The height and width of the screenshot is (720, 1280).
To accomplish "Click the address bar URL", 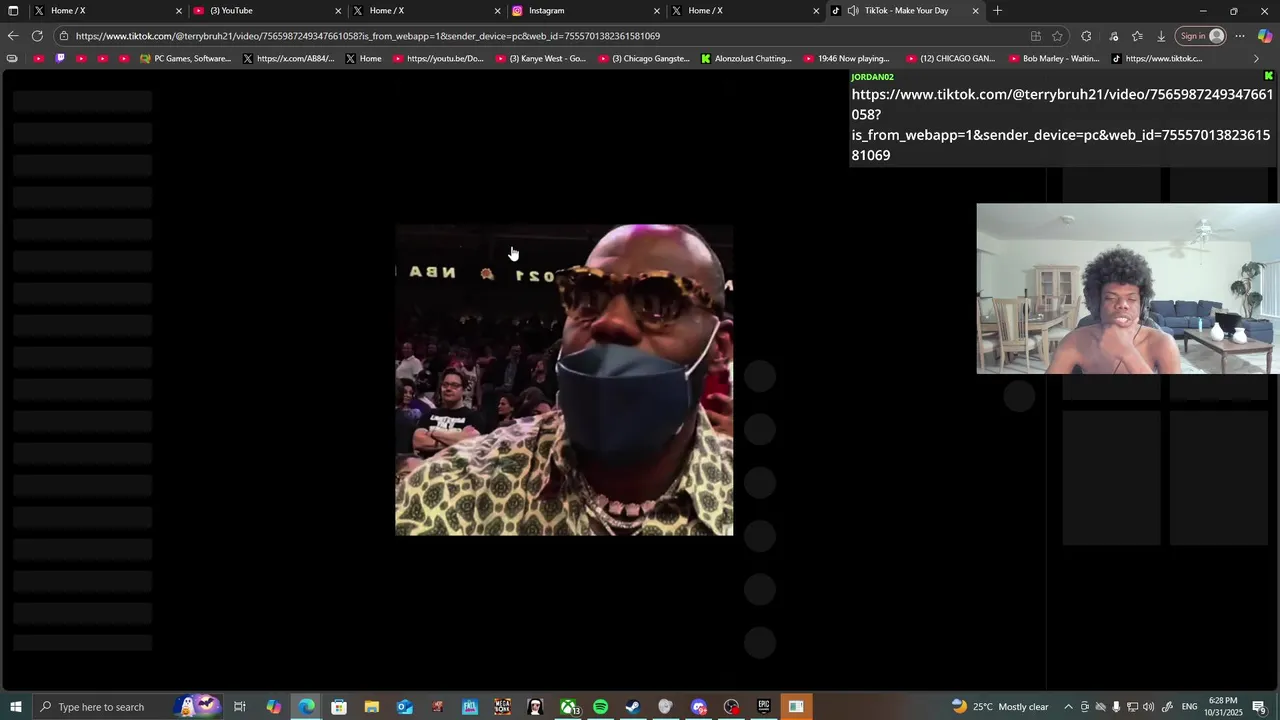I will [367, 36].
